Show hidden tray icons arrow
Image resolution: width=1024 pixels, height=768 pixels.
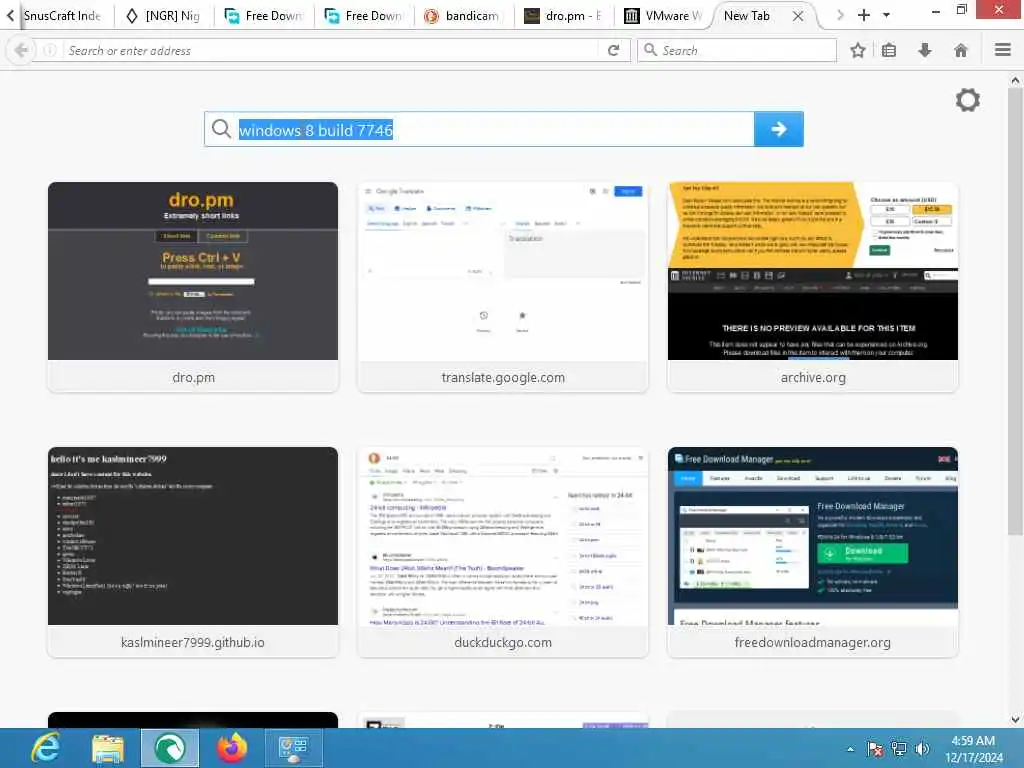point(850,749)
